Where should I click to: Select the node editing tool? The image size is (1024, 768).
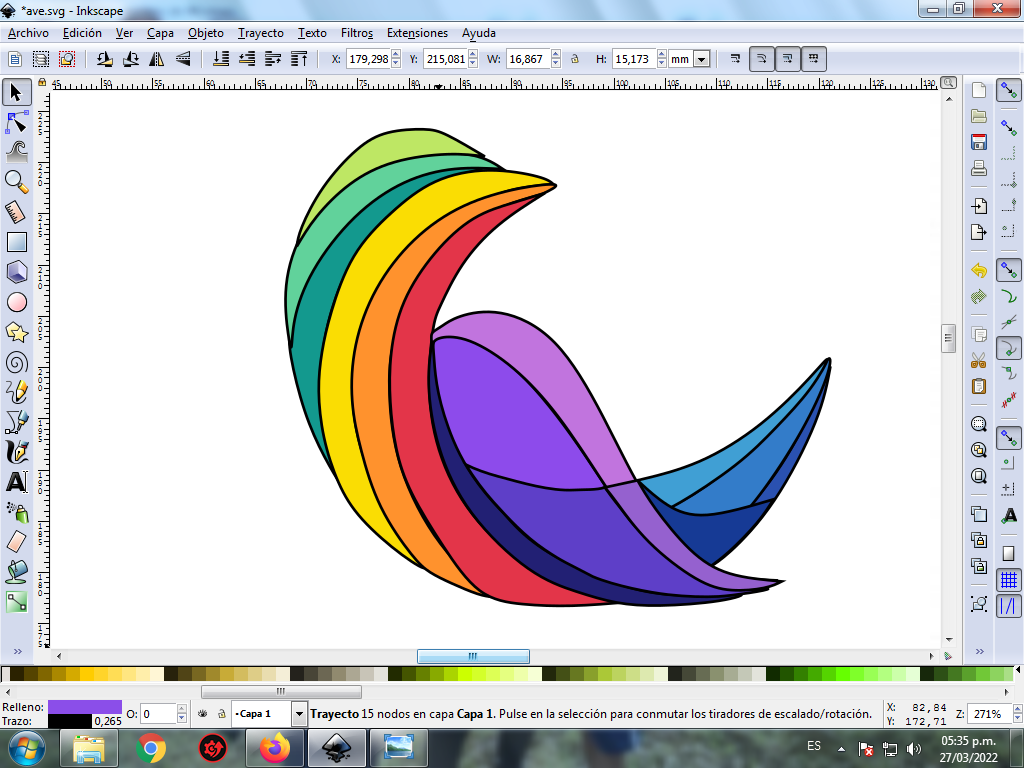[16, 123]
